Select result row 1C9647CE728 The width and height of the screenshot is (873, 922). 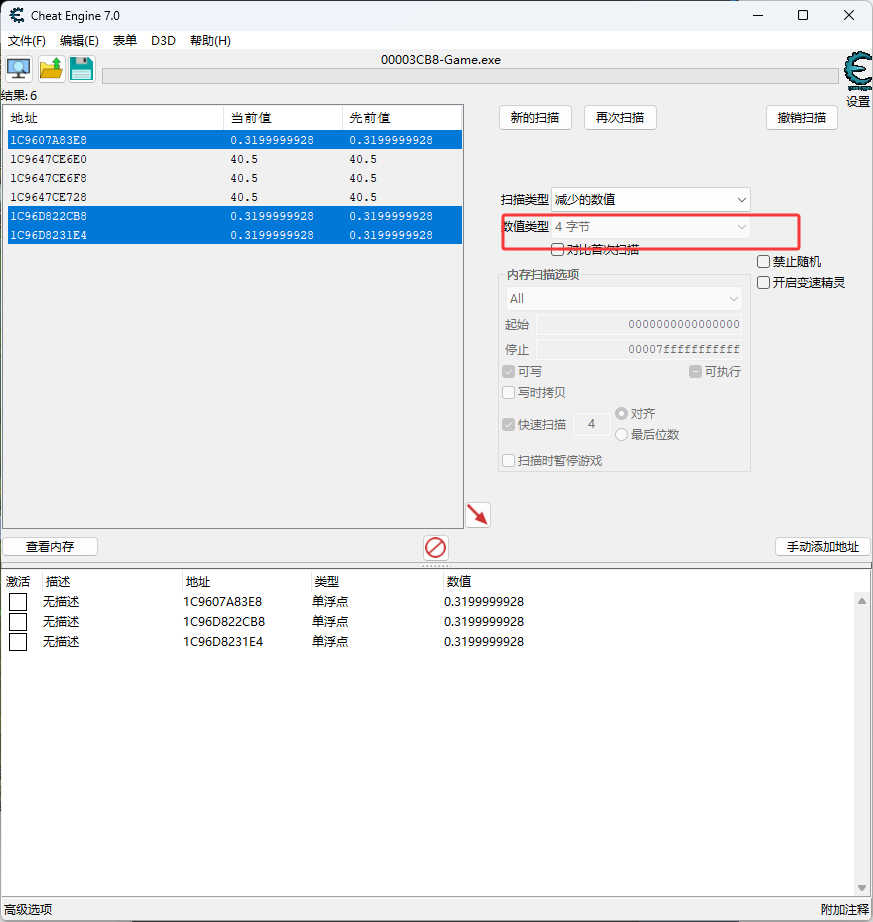pos(235,197)
